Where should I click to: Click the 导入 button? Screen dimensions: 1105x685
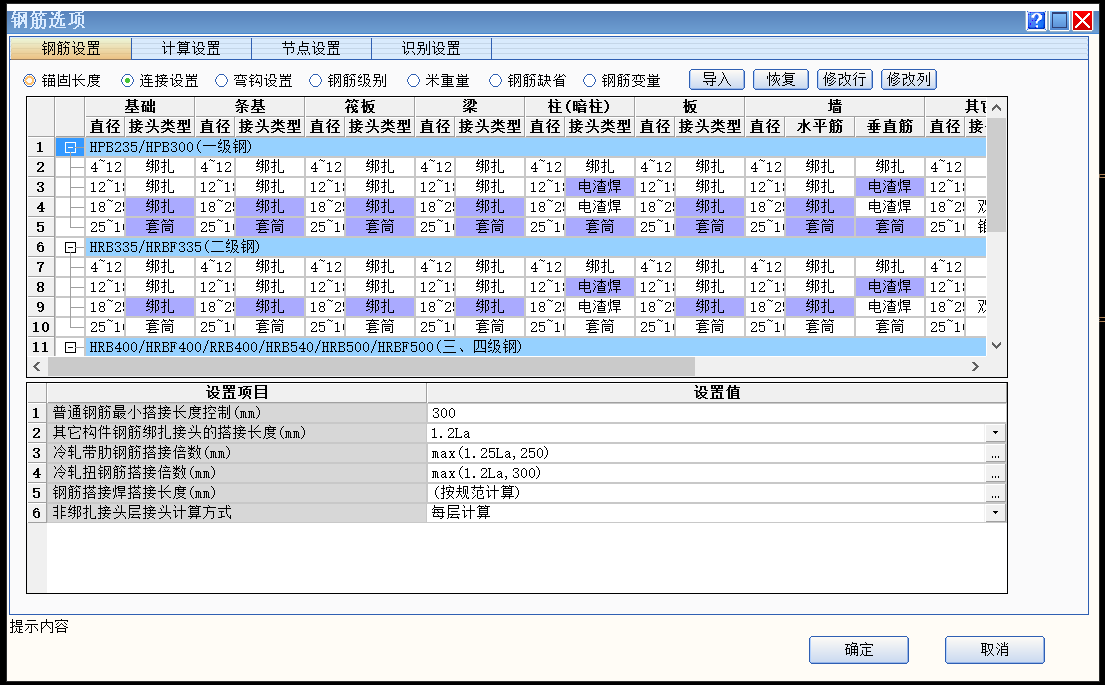pos(717,80)
